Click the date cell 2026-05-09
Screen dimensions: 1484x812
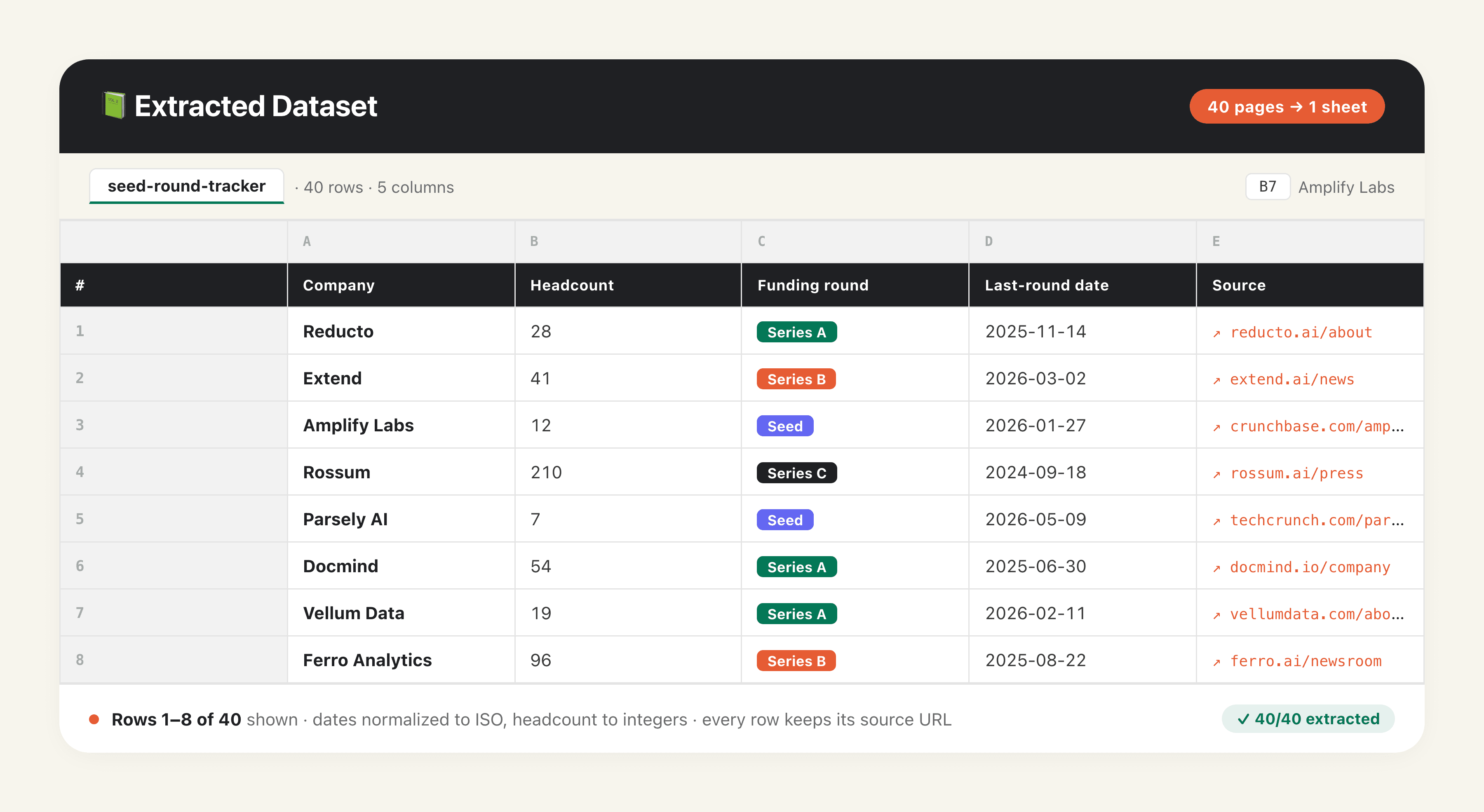tap(1082, 519)
